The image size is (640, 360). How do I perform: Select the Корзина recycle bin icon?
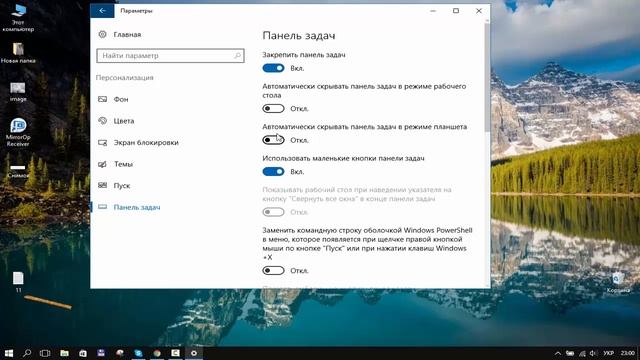pyautogui.click(x=618, y=283)
